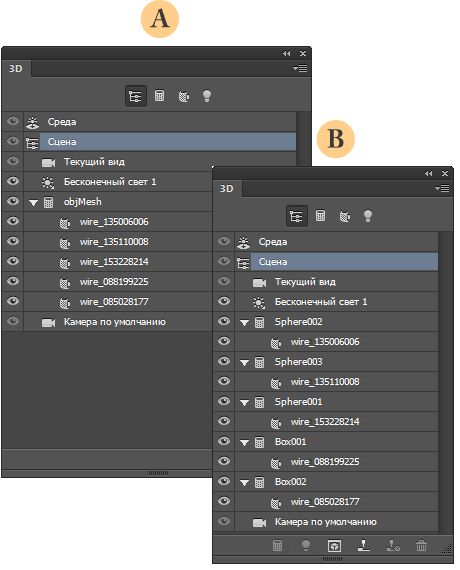Collapse the Box001 node
This screenshot has width=460, height=570.
(244, 443)
